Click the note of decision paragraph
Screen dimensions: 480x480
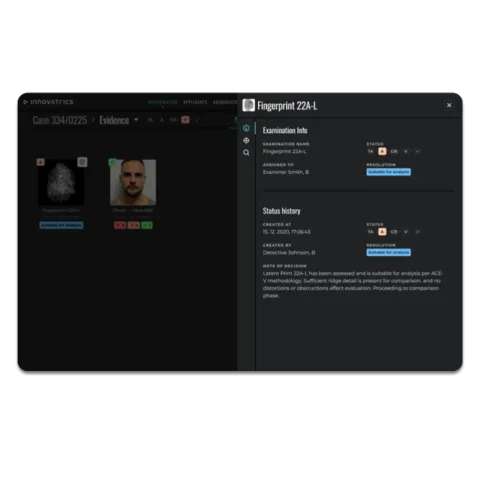click(x=353, y=284)
